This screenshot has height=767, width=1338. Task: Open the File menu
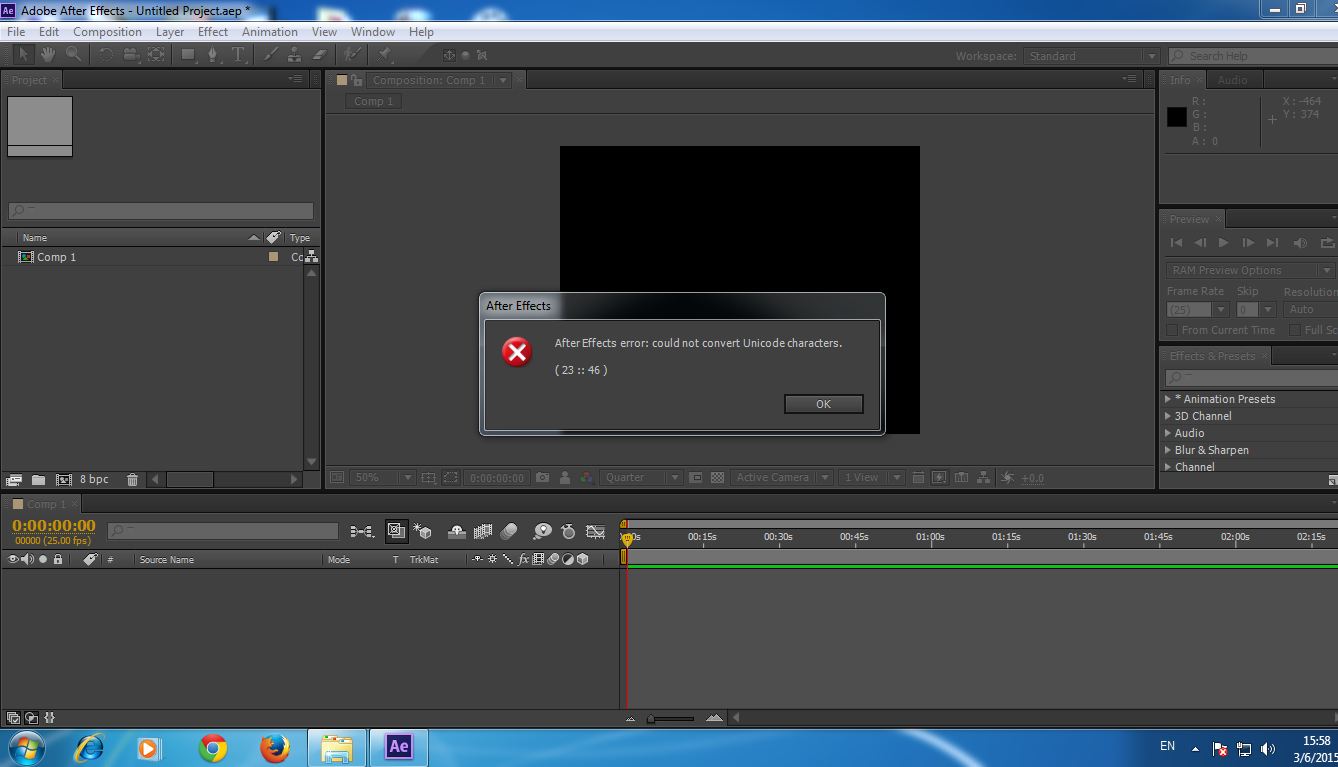point(16,31)
